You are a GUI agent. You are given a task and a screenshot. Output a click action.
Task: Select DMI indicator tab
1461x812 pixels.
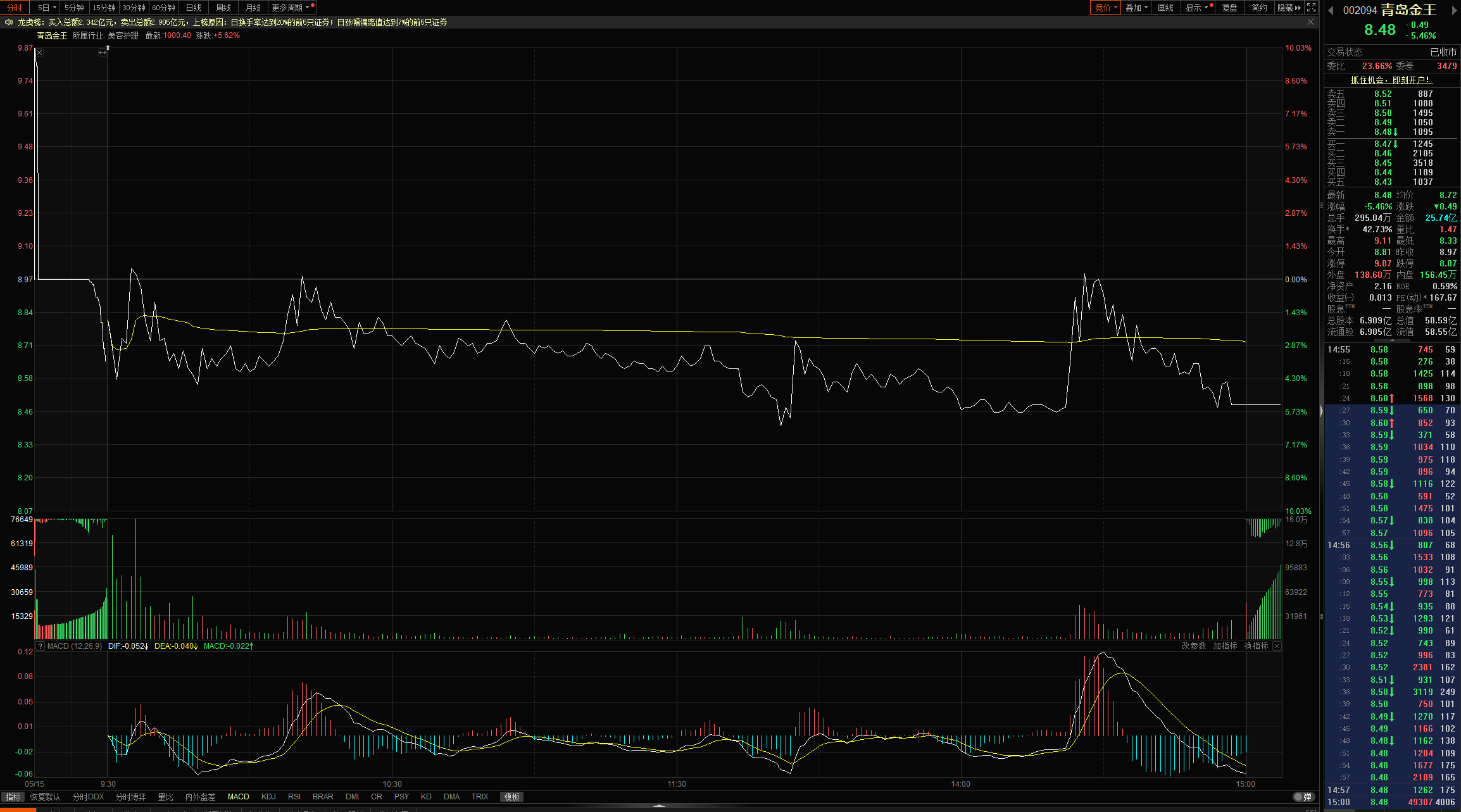(353, 797)
